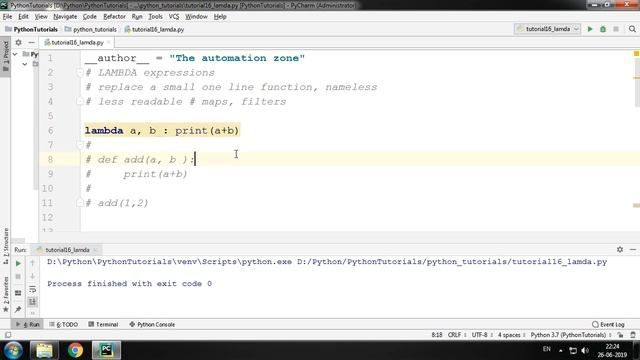The width and height of the screenshot is (640, 360).
Task: Open the volume control in system tray
Action: [585, 350]
